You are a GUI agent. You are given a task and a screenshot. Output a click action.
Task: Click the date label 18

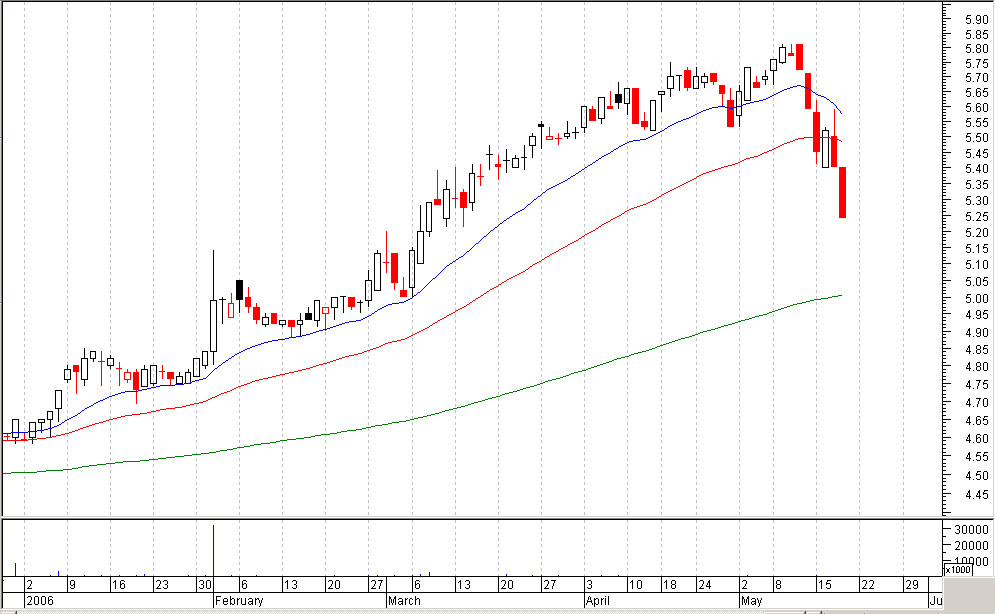[x=669, y=585]
